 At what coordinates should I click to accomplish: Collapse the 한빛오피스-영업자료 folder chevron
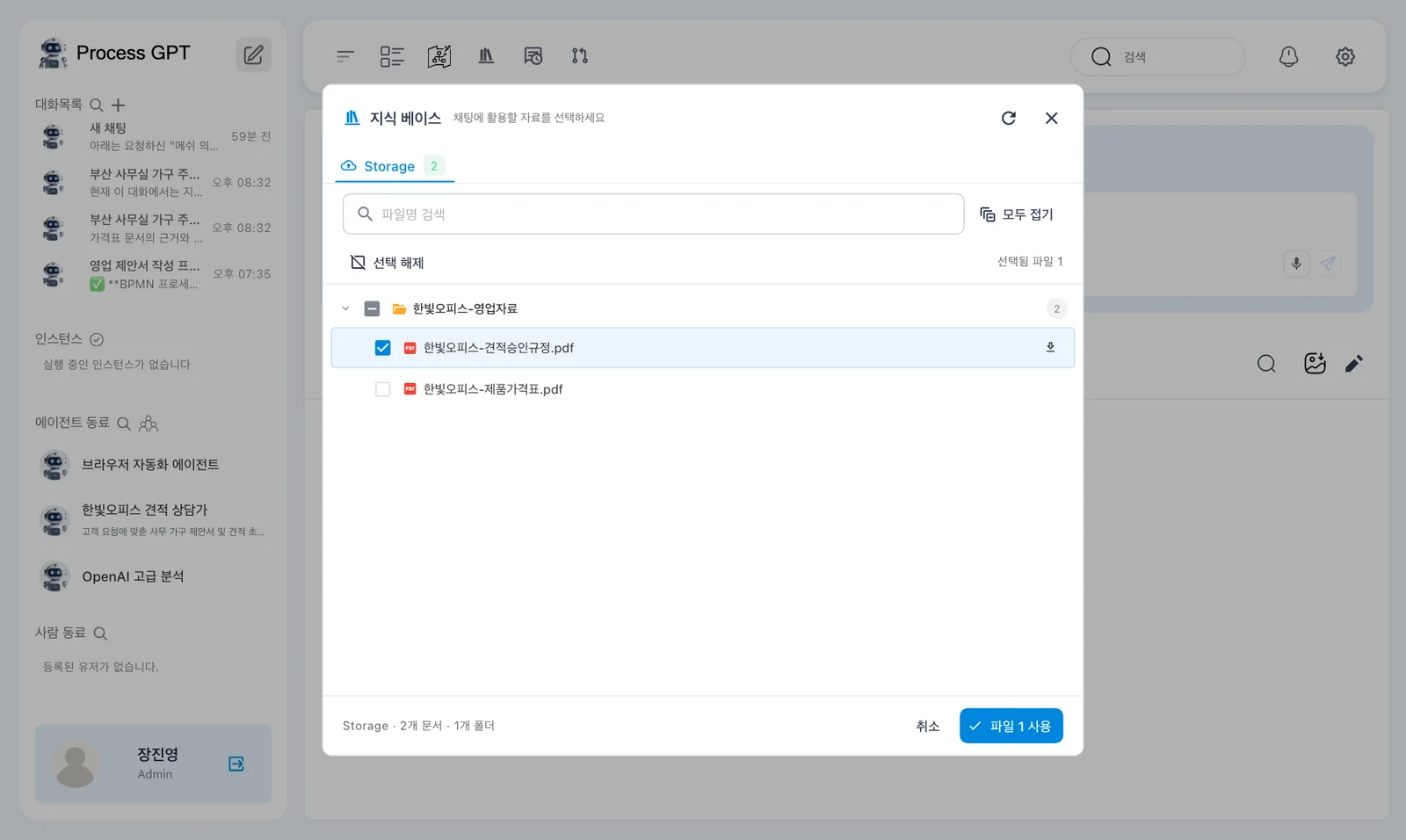pyautogui.click(x=345, y=308)
